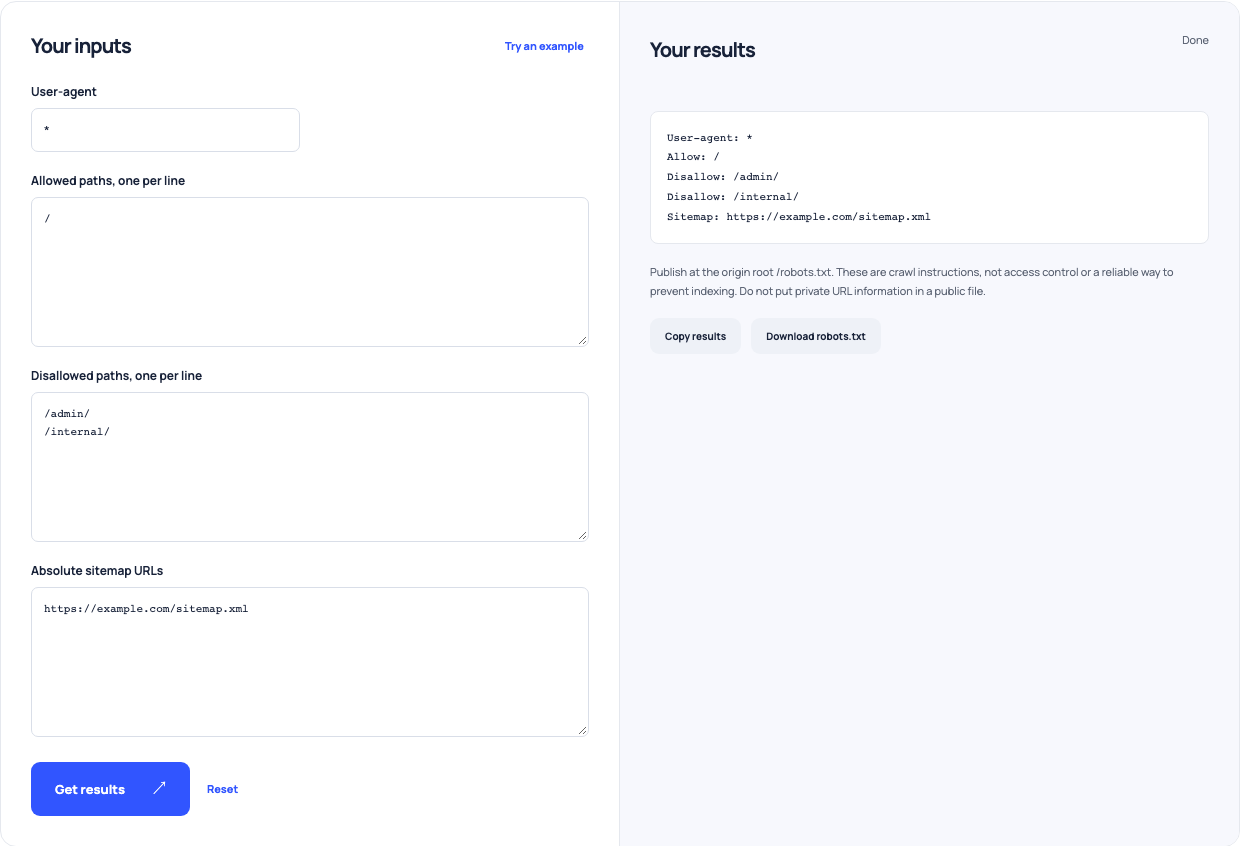Click the 'Your inputs' heading

(x=81, y=46)
